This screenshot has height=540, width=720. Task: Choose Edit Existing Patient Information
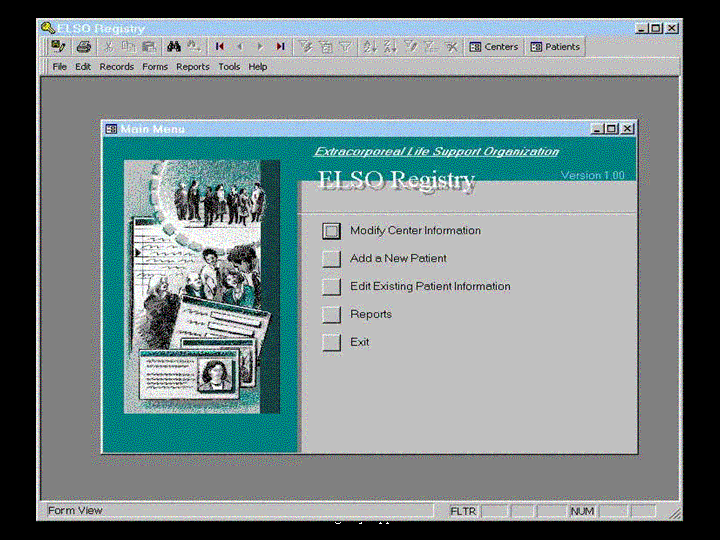point(332,287)
